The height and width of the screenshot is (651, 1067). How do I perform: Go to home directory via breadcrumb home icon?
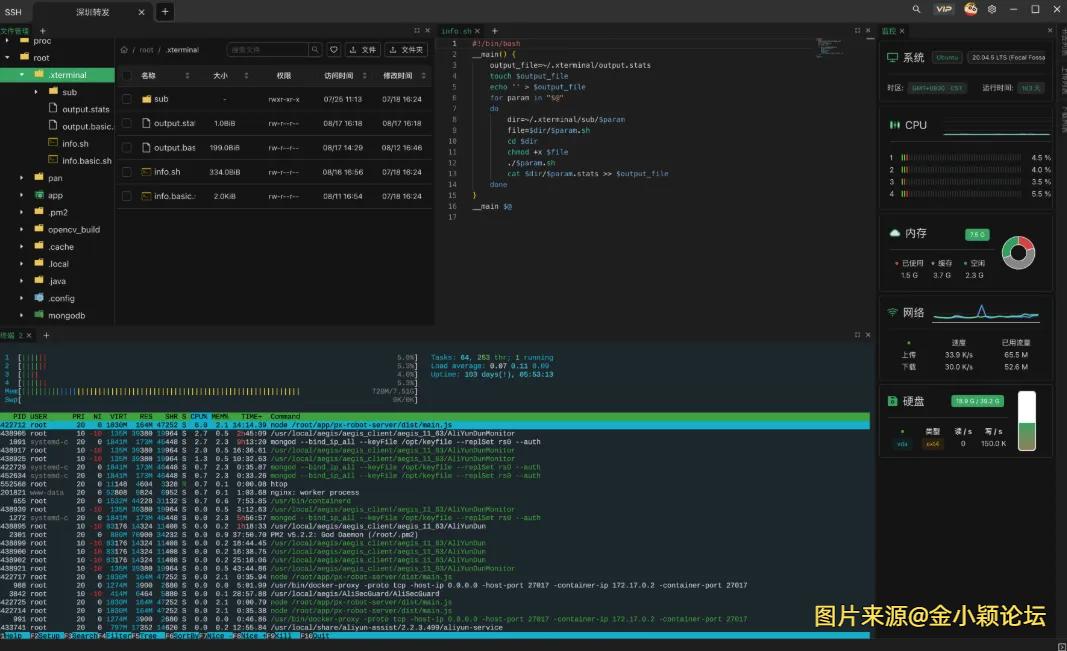tap(124, 49)
